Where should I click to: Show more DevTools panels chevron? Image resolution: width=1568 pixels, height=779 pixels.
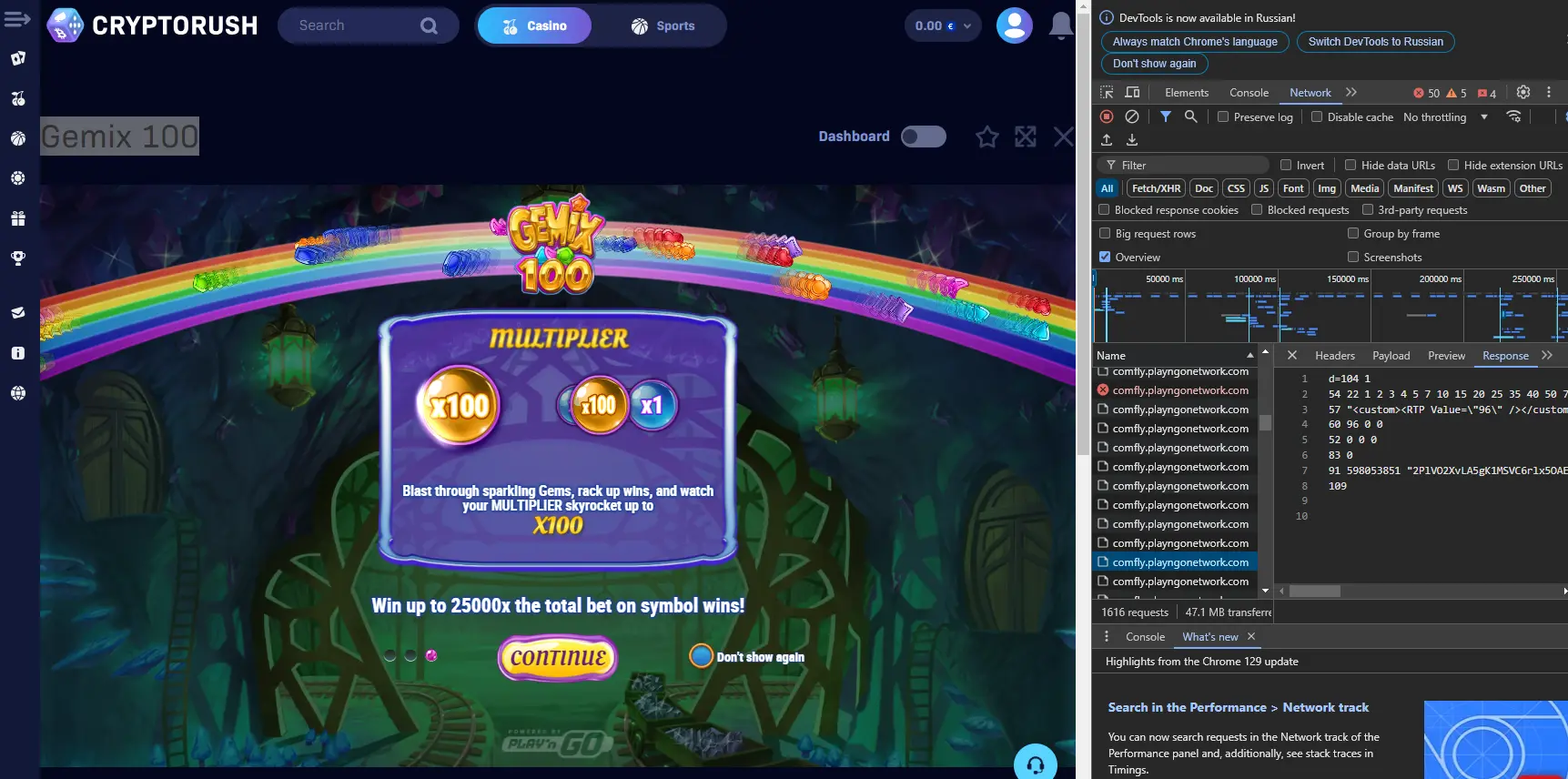pos(1351,92)
